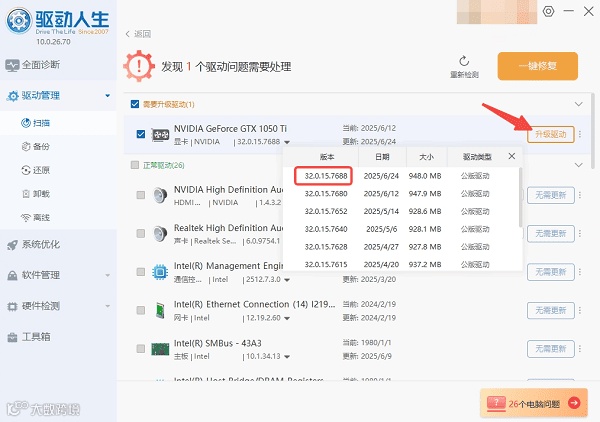Screen dimensions: 600x422
Task: Click the driver list main scrollbar
Action: coord(593,131)
